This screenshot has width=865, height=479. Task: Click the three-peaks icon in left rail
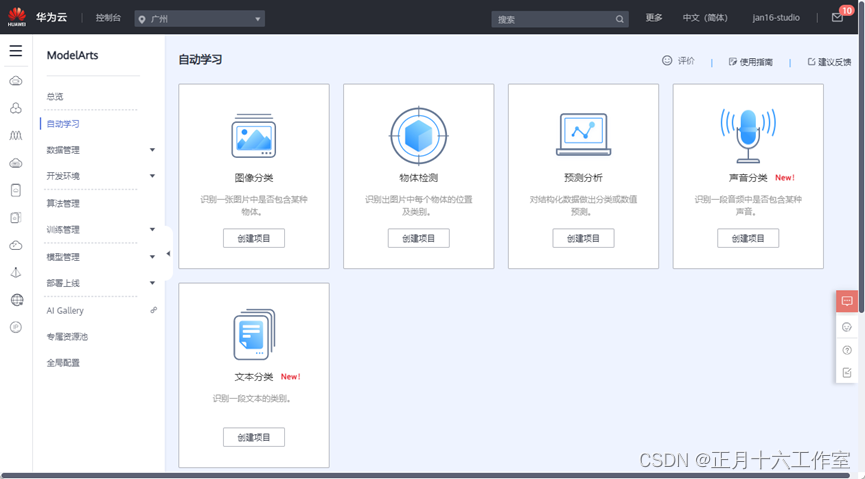click(x=16, y=135)
